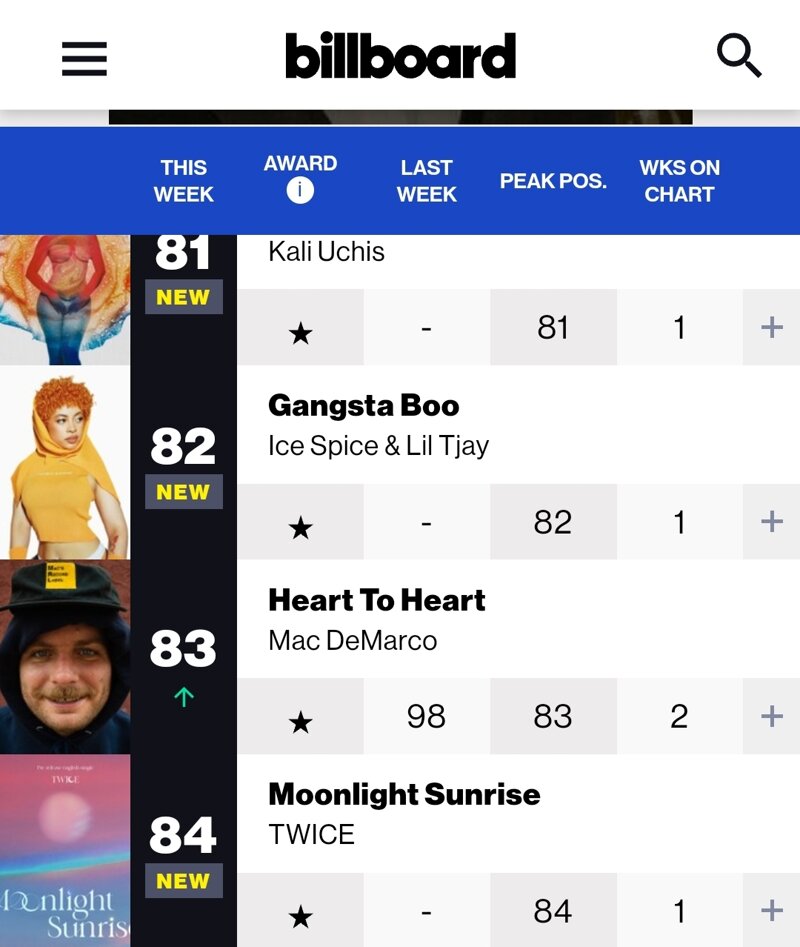The width and height of the screenshot is (800, 947).
Task: Click the award star for Heart To Heart
Action: pos(301,722)
